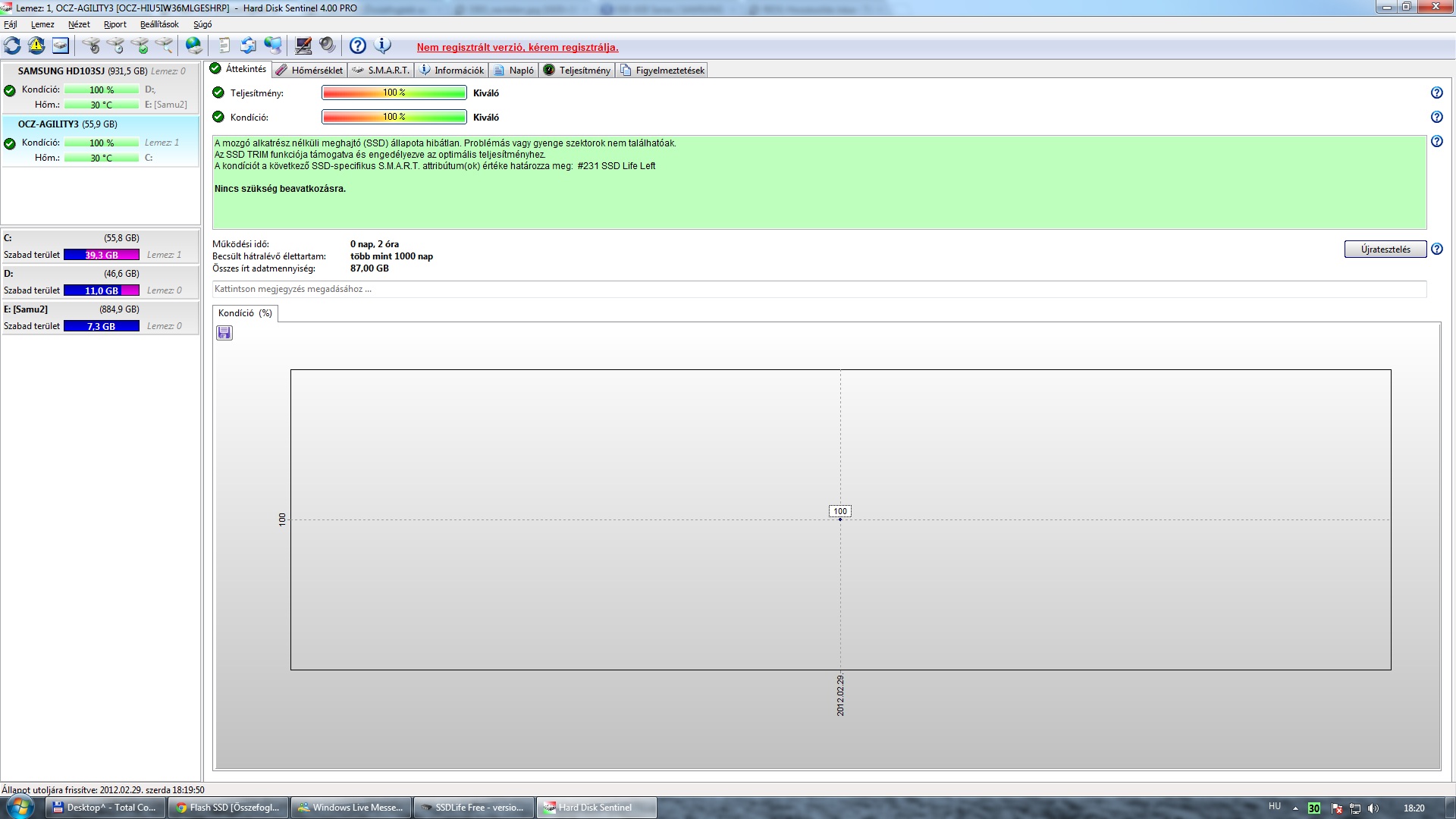Open the Riport menu

point(115,24)
